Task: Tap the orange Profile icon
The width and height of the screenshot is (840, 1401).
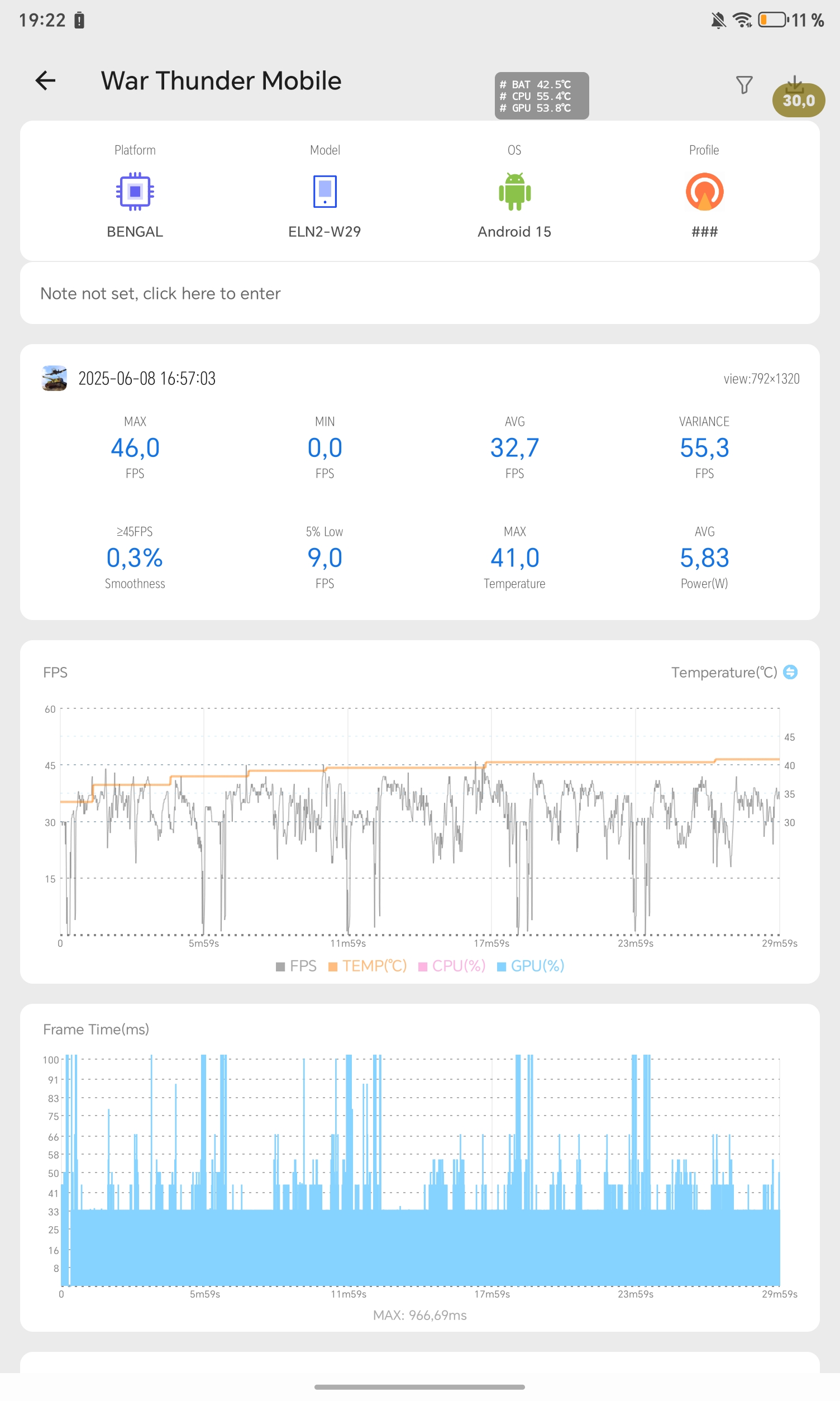Action: click(x=704, y=192)
